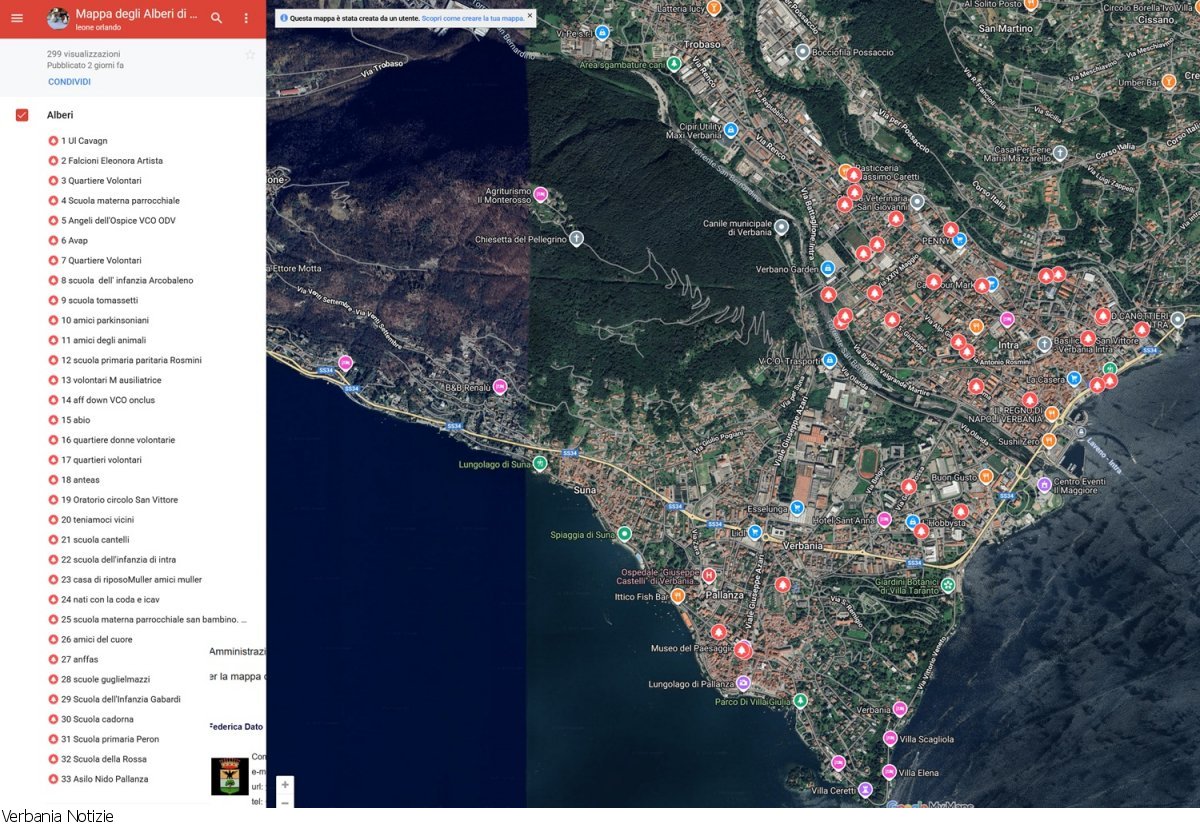The width and height of the screenshot is (1200, 824).
Task: Click the Esselunga shopping cart marker
Action: coord(797,508)
